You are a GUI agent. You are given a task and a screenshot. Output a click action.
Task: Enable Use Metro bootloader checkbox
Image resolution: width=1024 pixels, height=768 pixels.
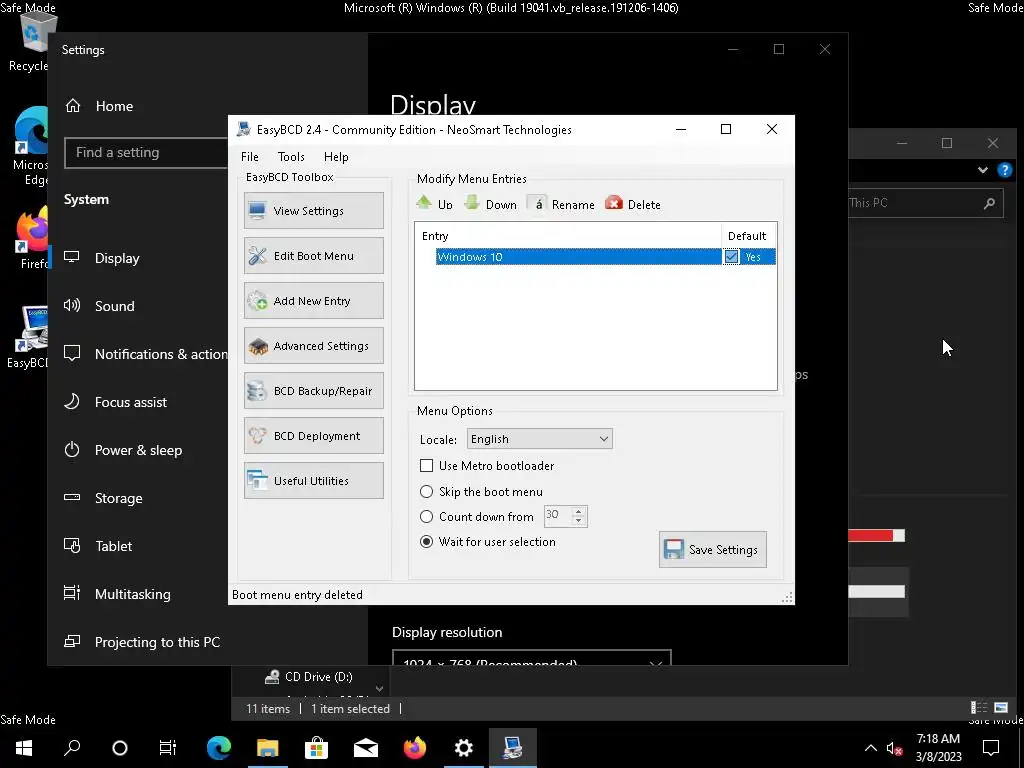click(426, 466)
